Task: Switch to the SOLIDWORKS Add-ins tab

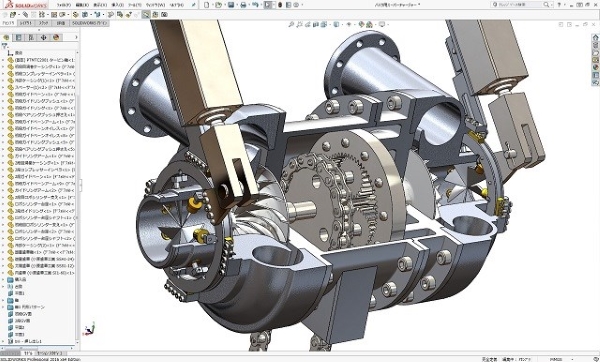Action: coord(90,23)
